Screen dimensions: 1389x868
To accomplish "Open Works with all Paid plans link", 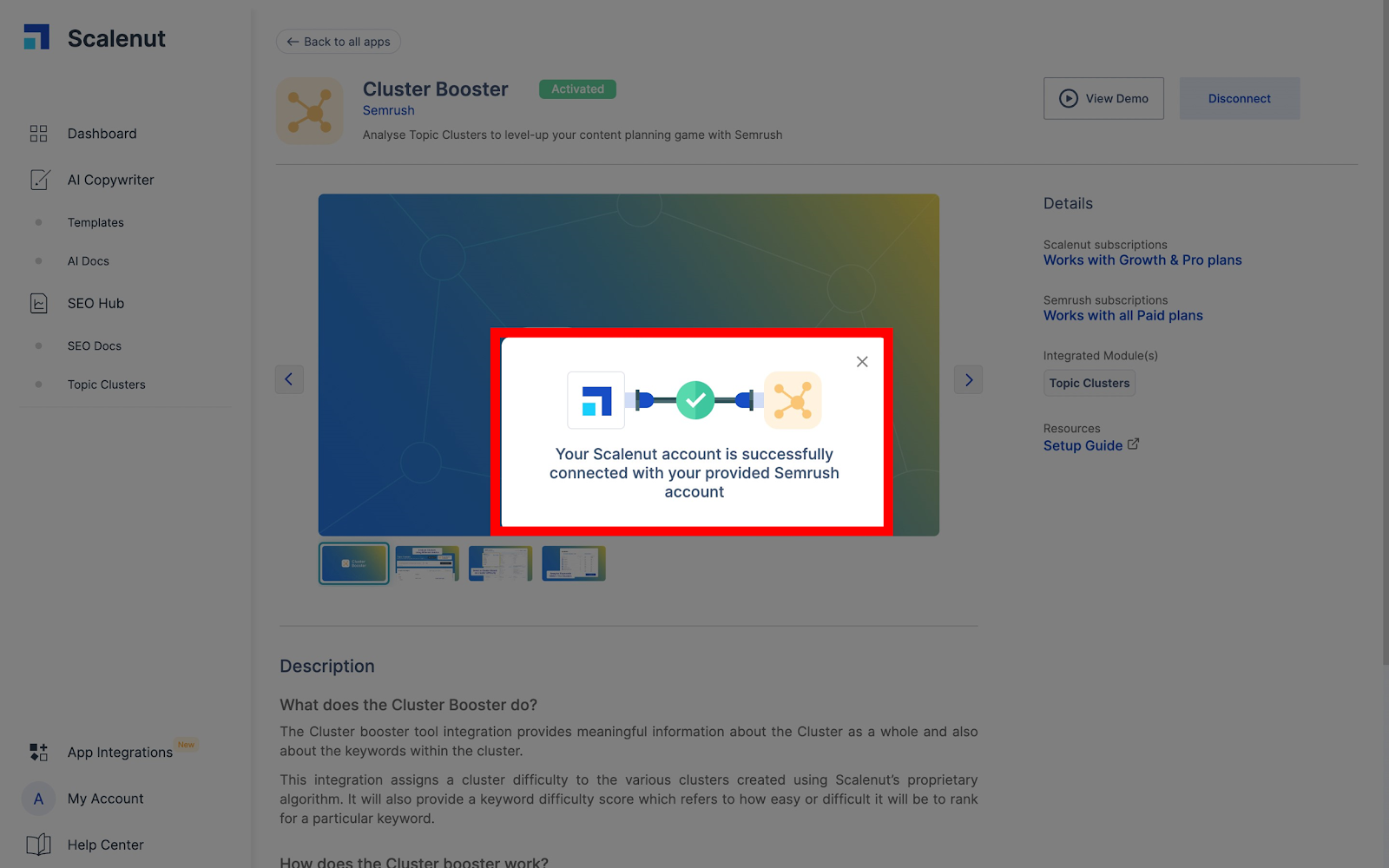I will (1123, 316).
